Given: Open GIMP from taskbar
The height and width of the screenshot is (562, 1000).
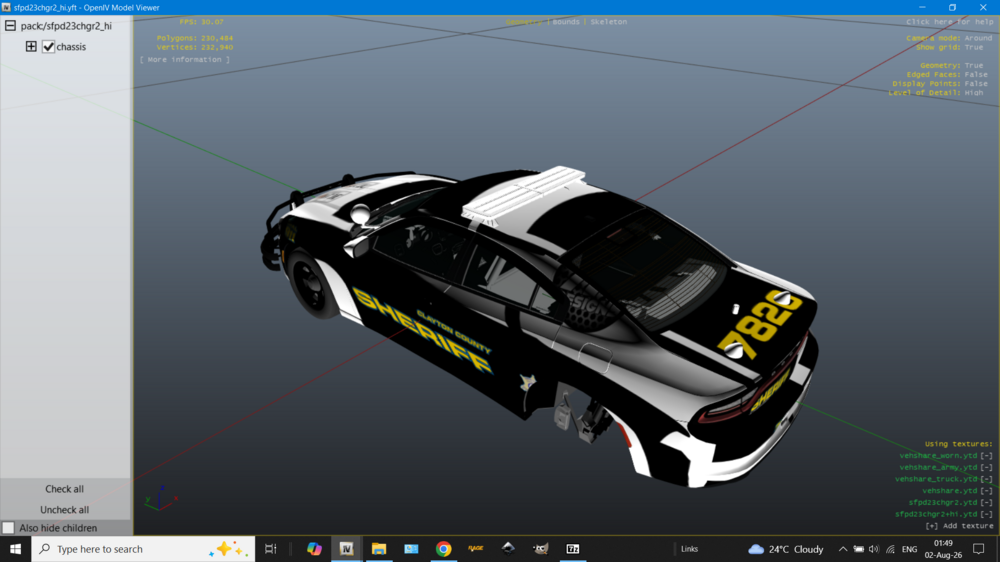Looking at the screenshot, I should tap(541, 549).
